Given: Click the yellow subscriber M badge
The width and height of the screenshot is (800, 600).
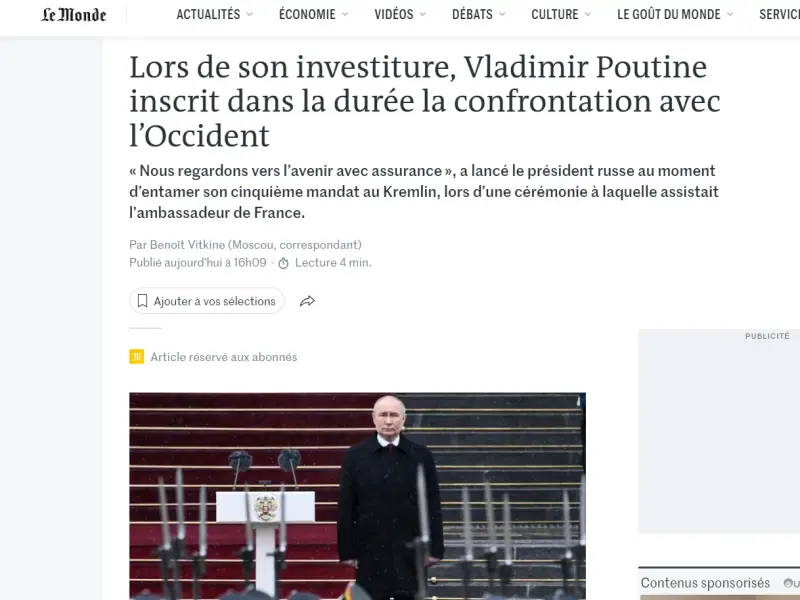Looking at the screenshot, I should pos(136,357).
